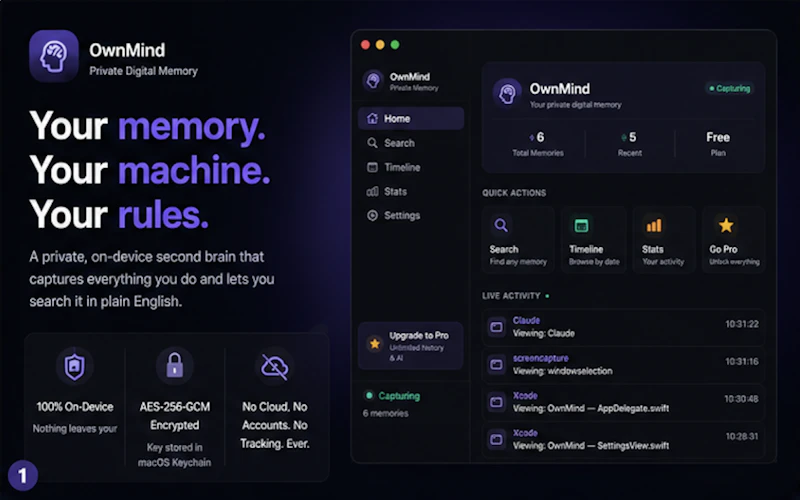Screen dimensions: 800x500
Task: Click the Go Pro quick action card
Action: [x=733, y=239]
